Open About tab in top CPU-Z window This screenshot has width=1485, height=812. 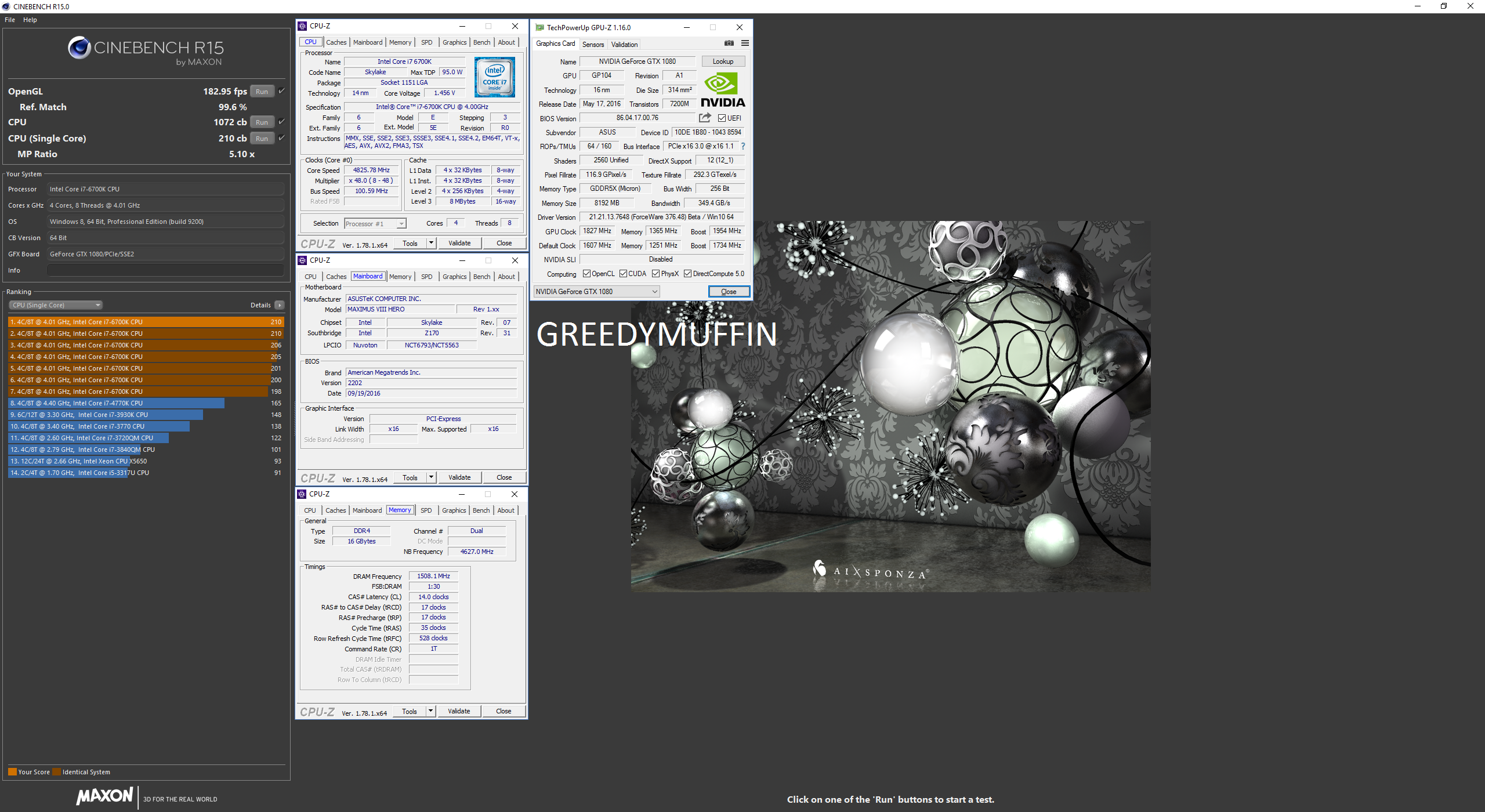tap(506, 42)
